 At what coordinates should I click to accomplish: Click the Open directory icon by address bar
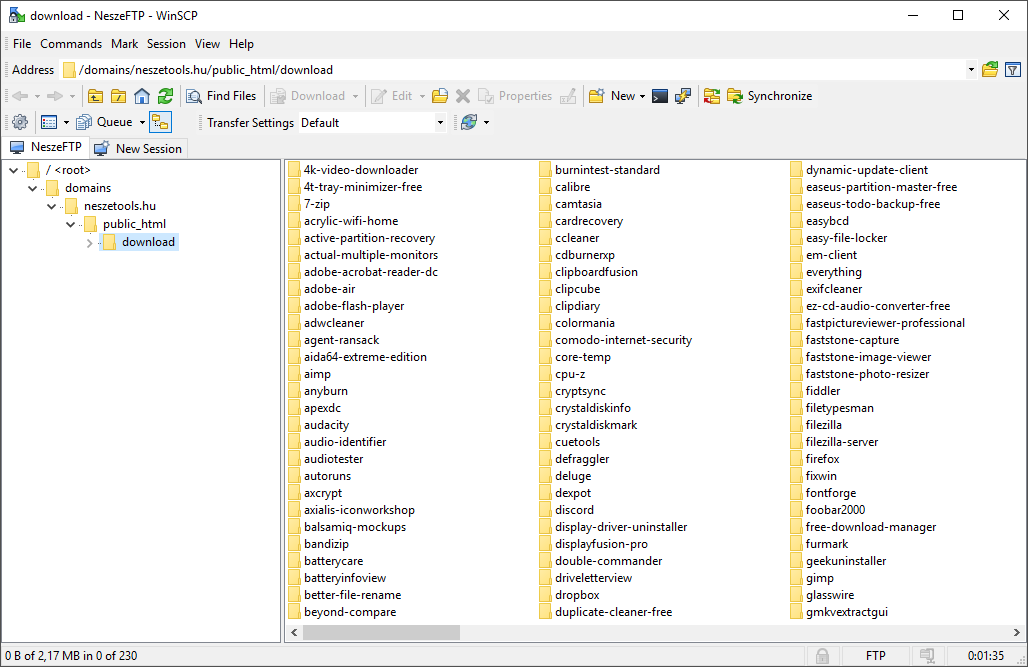tap(990, 70)
